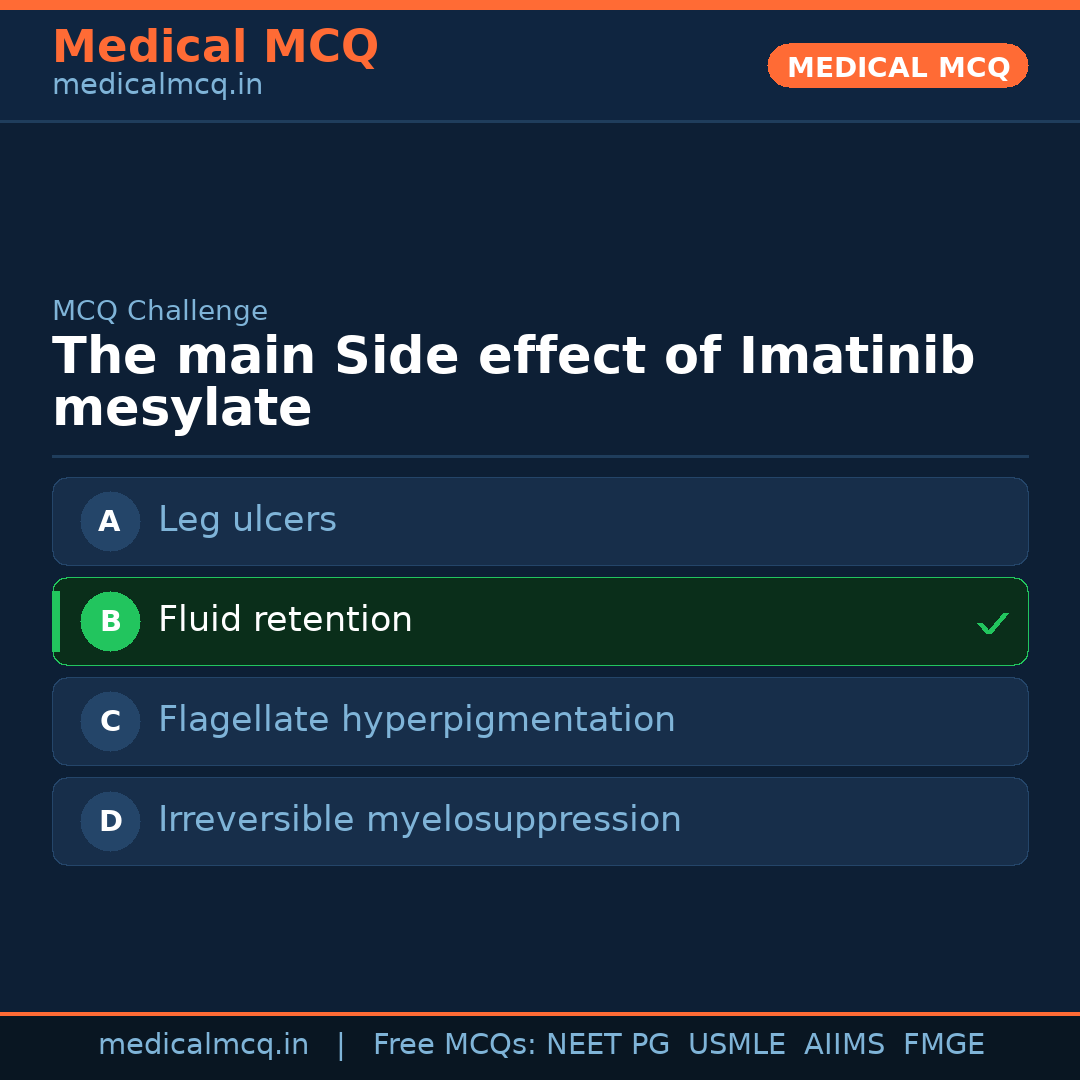The width and height of the screenshot is (1080, 1080).
Task: Select Irreversible myelosuppression answer
Action: pyautogui.click(x=419, y=820)
